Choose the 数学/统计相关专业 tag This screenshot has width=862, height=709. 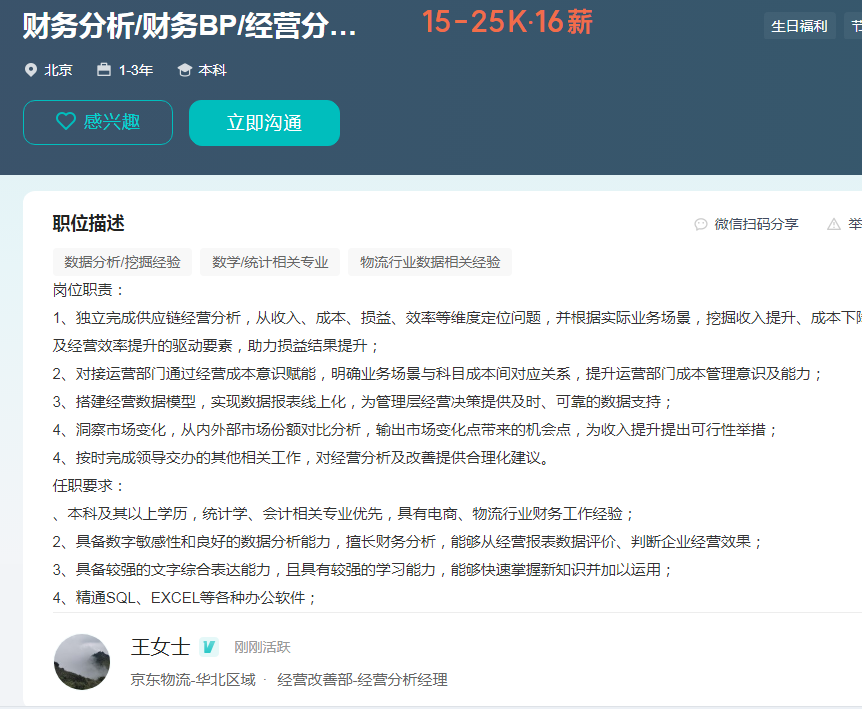click(270, 262)
